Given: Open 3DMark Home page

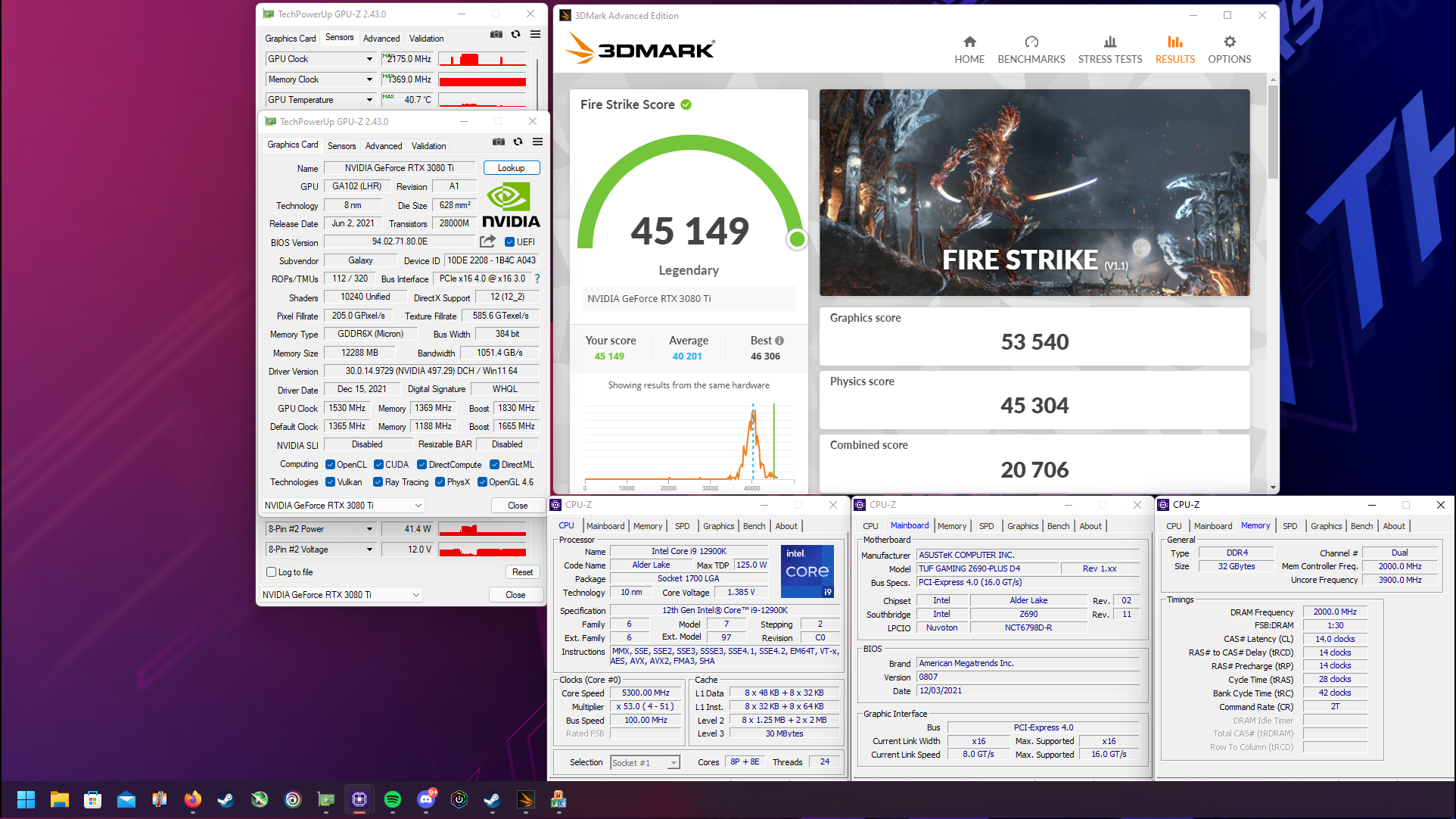Looking at the screenshot, I should pos(969,50).
